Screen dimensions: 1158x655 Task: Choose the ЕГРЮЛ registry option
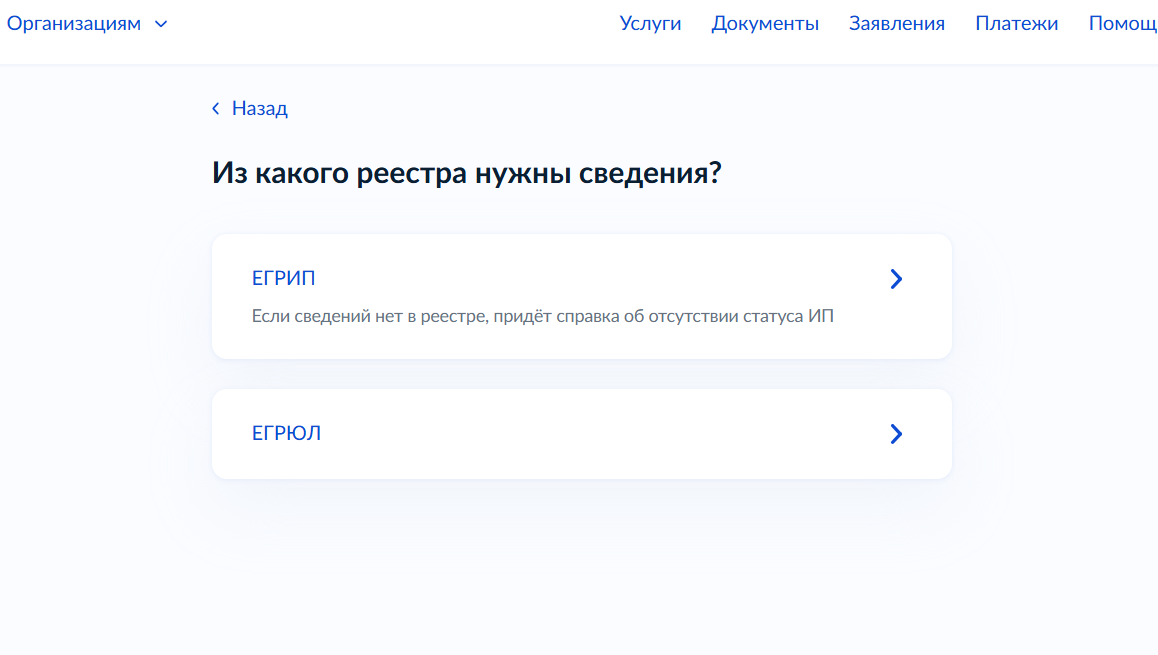582,434
